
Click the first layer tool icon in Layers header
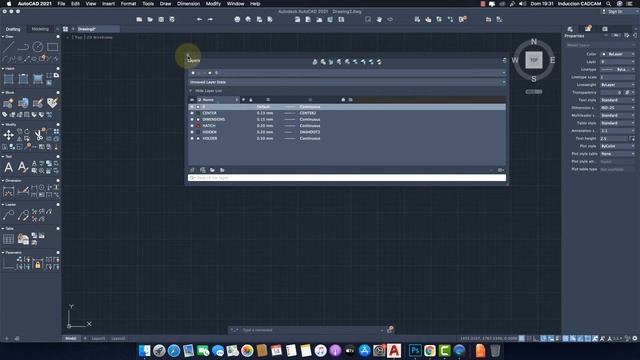click(315, 62)
